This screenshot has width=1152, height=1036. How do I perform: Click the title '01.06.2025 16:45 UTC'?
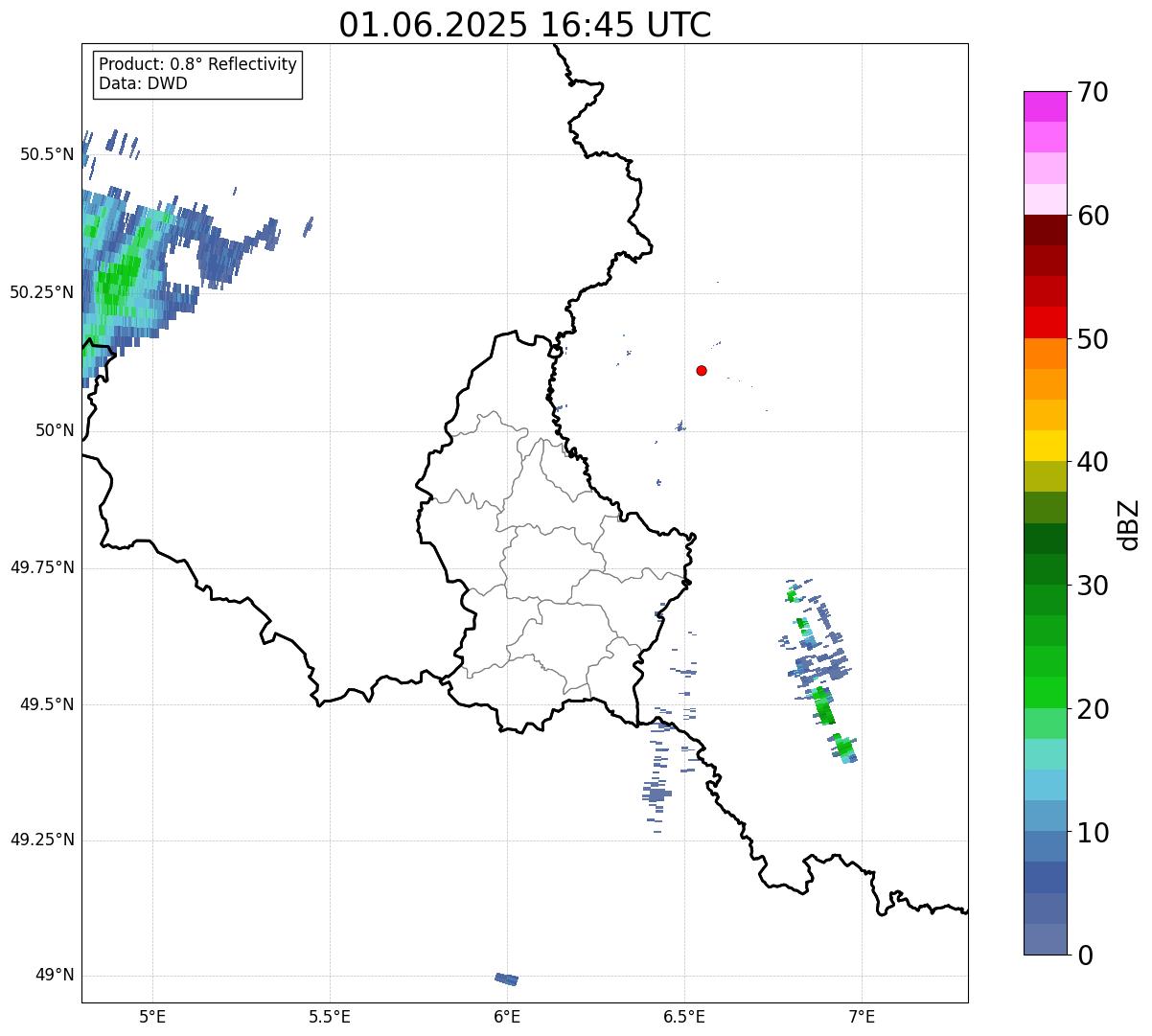click(x=525, y=25)
